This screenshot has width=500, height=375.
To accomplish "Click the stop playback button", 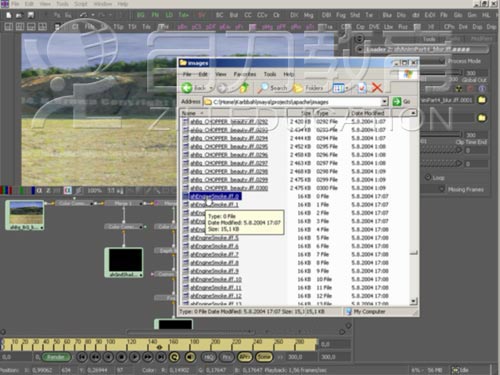I will click(121, 357).
